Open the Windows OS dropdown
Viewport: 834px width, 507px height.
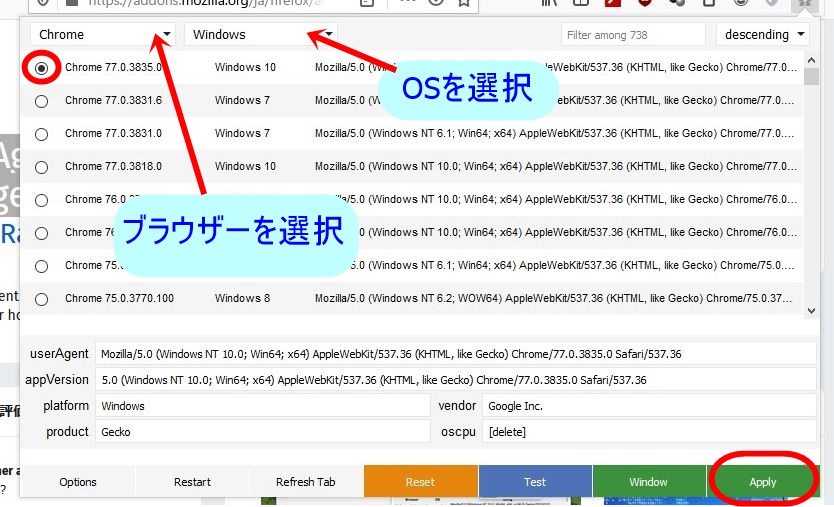[x=261, y=35]
